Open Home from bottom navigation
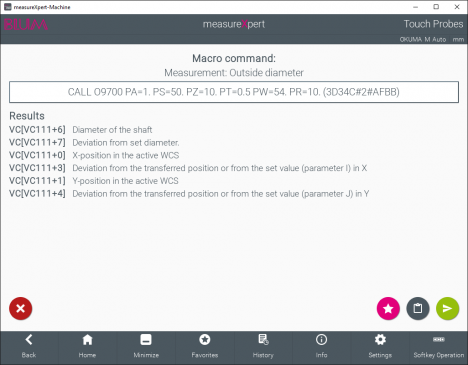This screenshot has width=468, height=365. [87, 347]
